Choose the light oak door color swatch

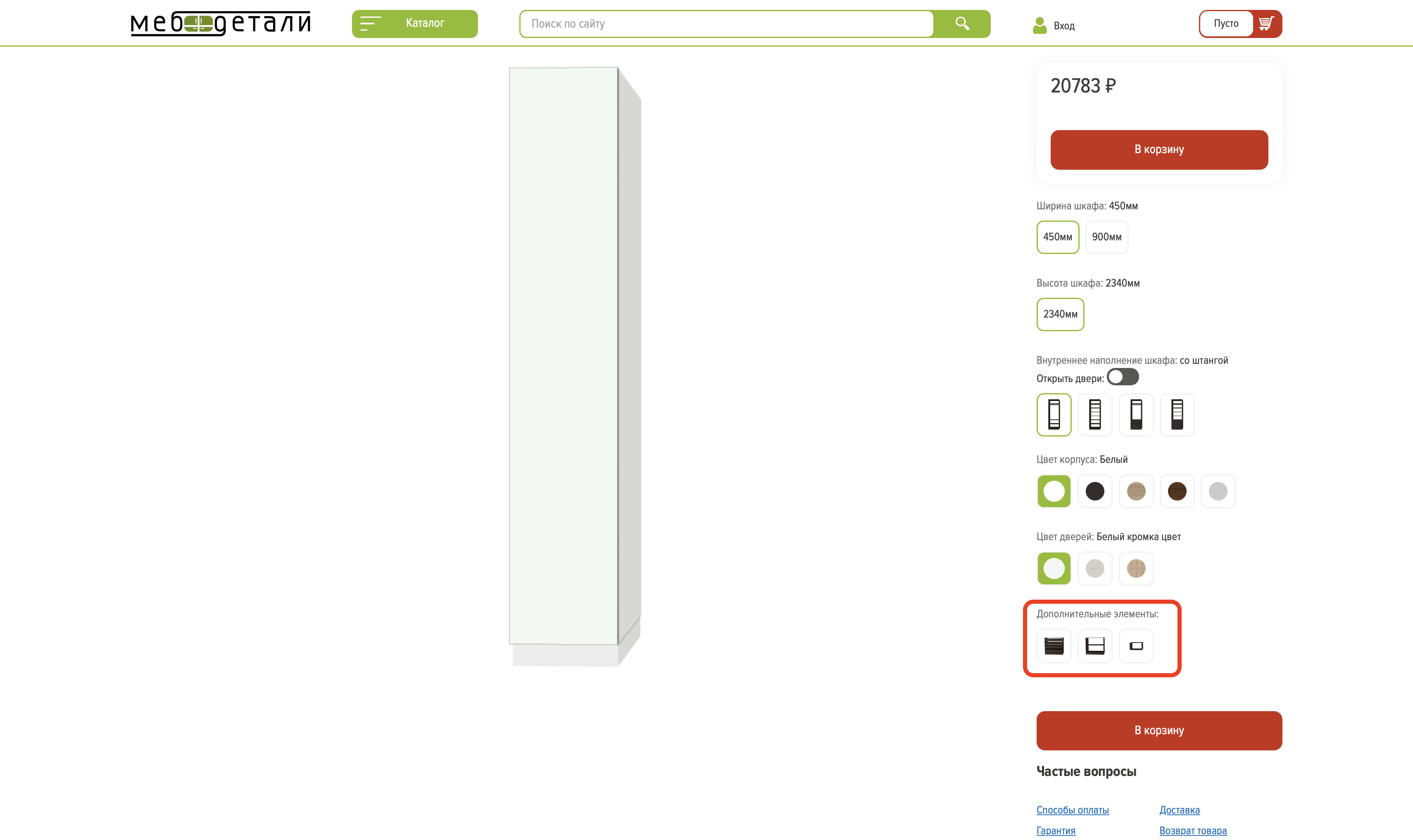pos(1136,568)
